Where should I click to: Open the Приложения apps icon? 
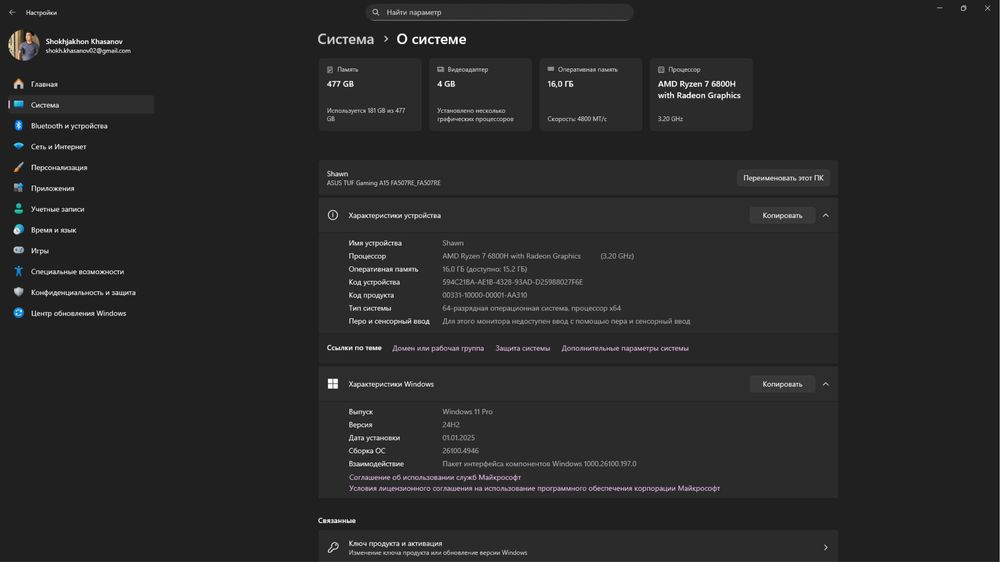point(18,188)
